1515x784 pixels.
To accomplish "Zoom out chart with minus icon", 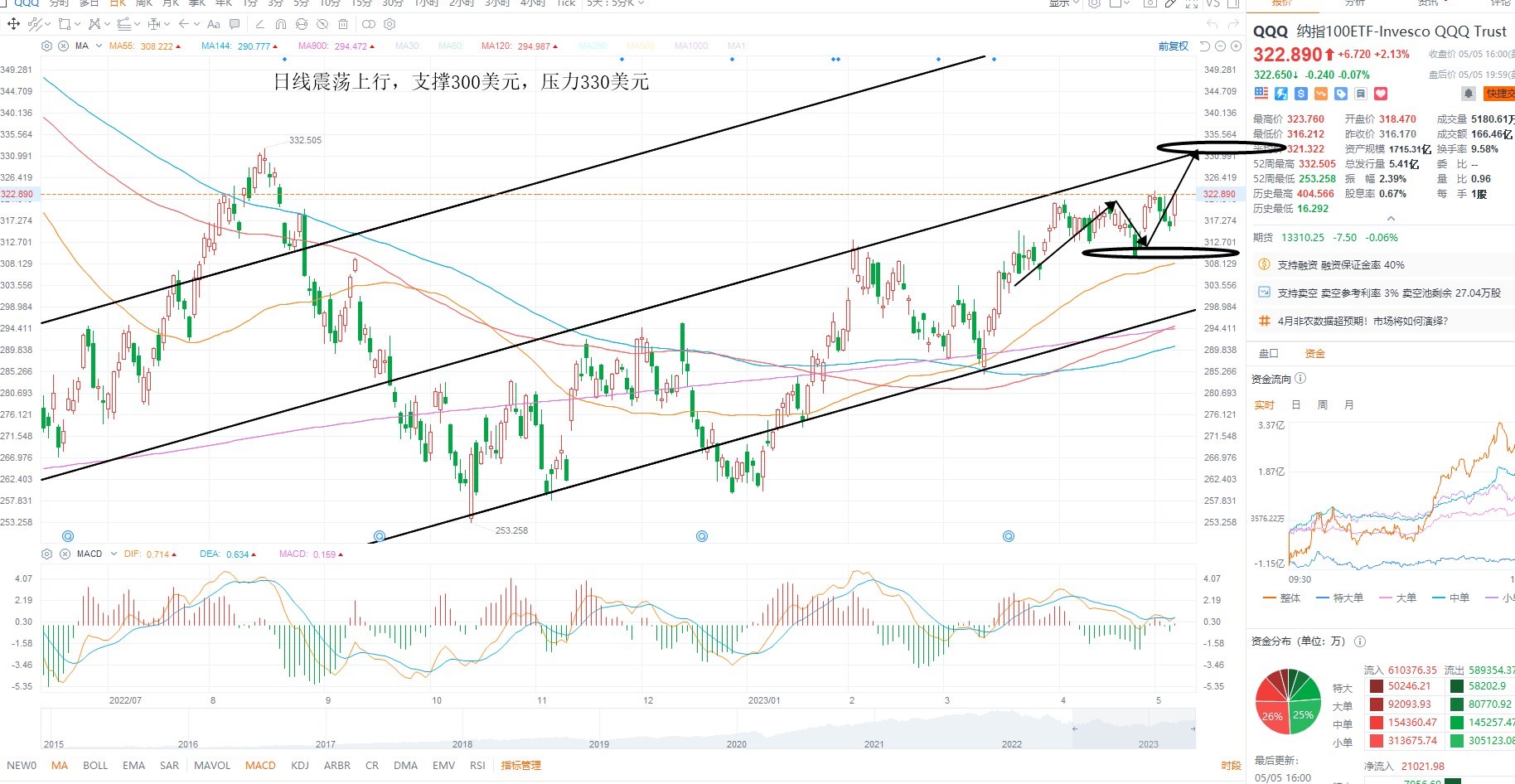I will (x=1220, y=46).
